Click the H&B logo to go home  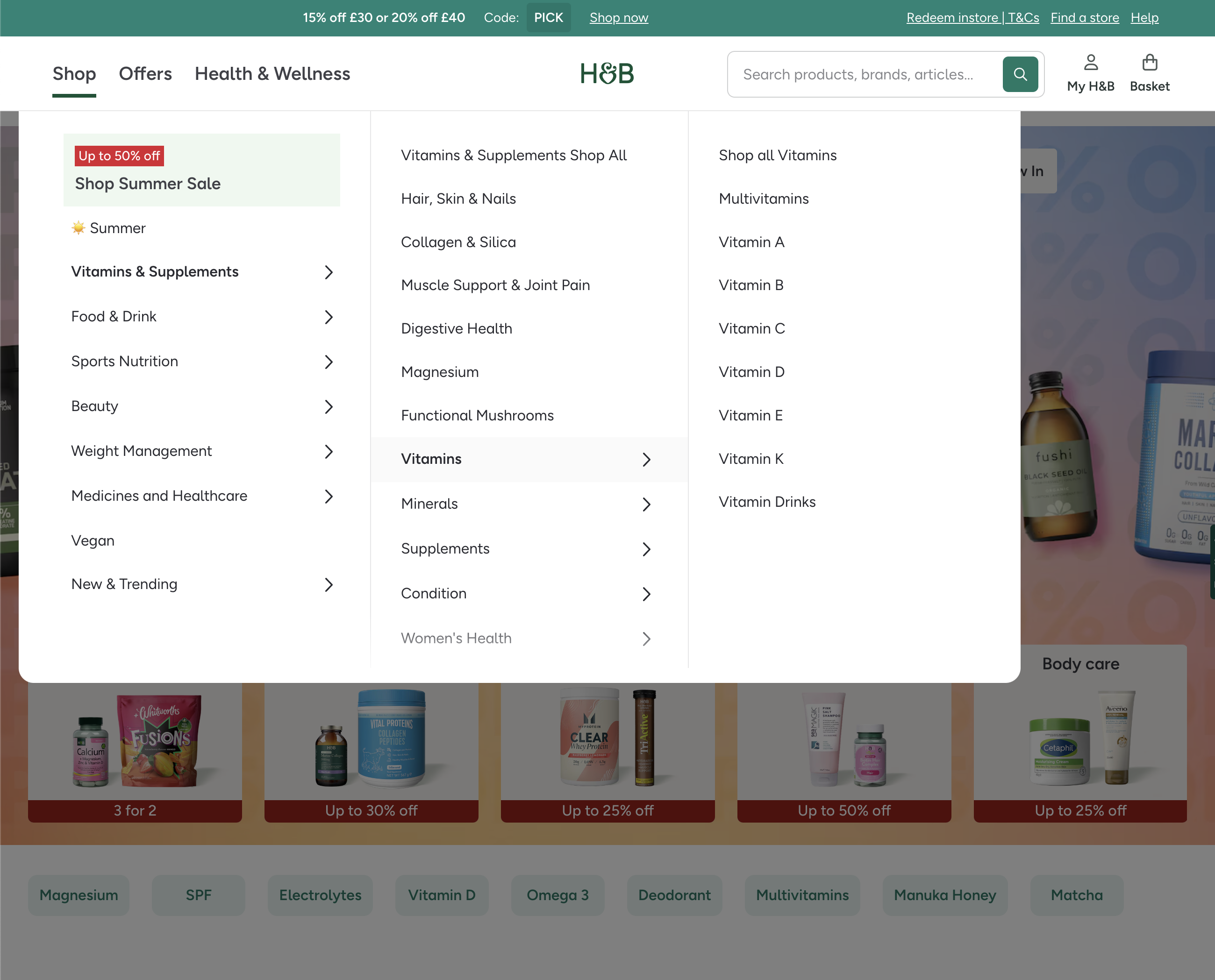[x=607, y=73]
